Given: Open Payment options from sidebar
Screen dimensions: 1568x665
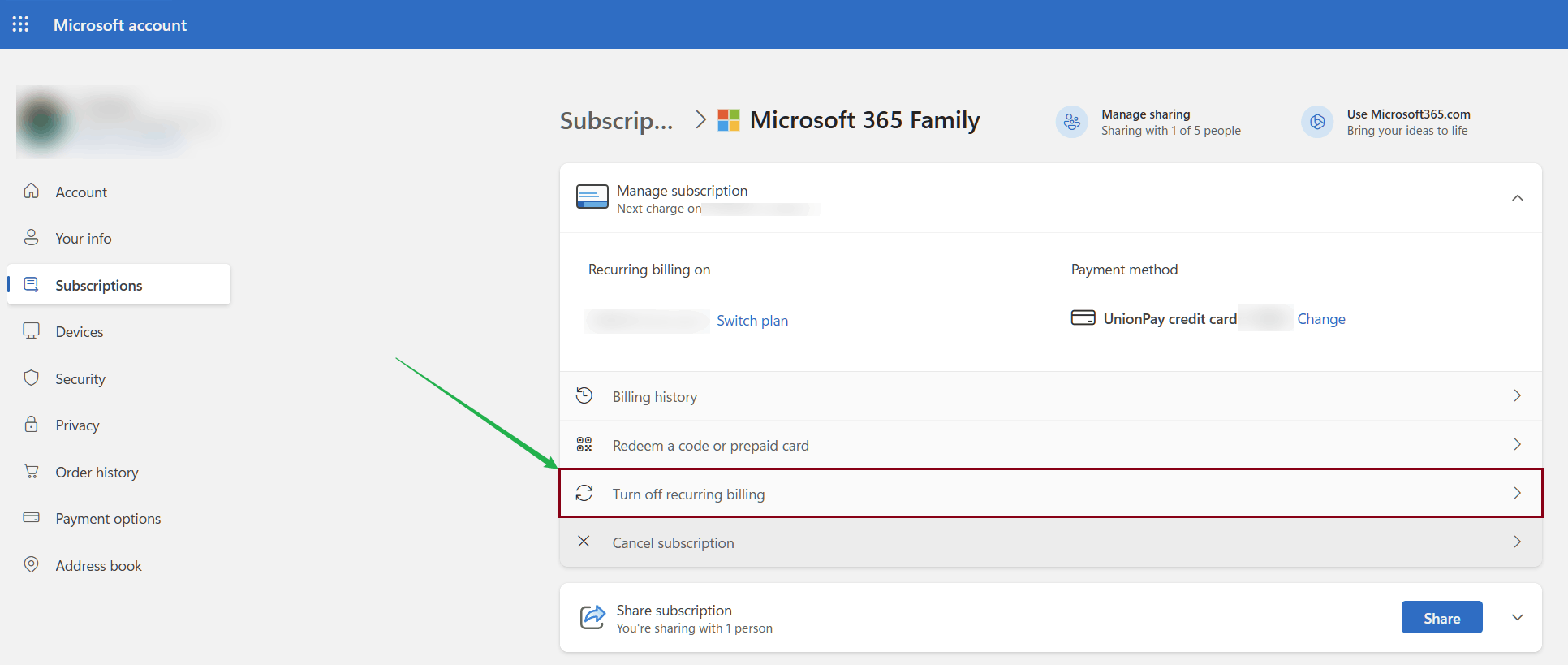Looking at the screenshot, I should pyautogui.click(x=118, y=518).
